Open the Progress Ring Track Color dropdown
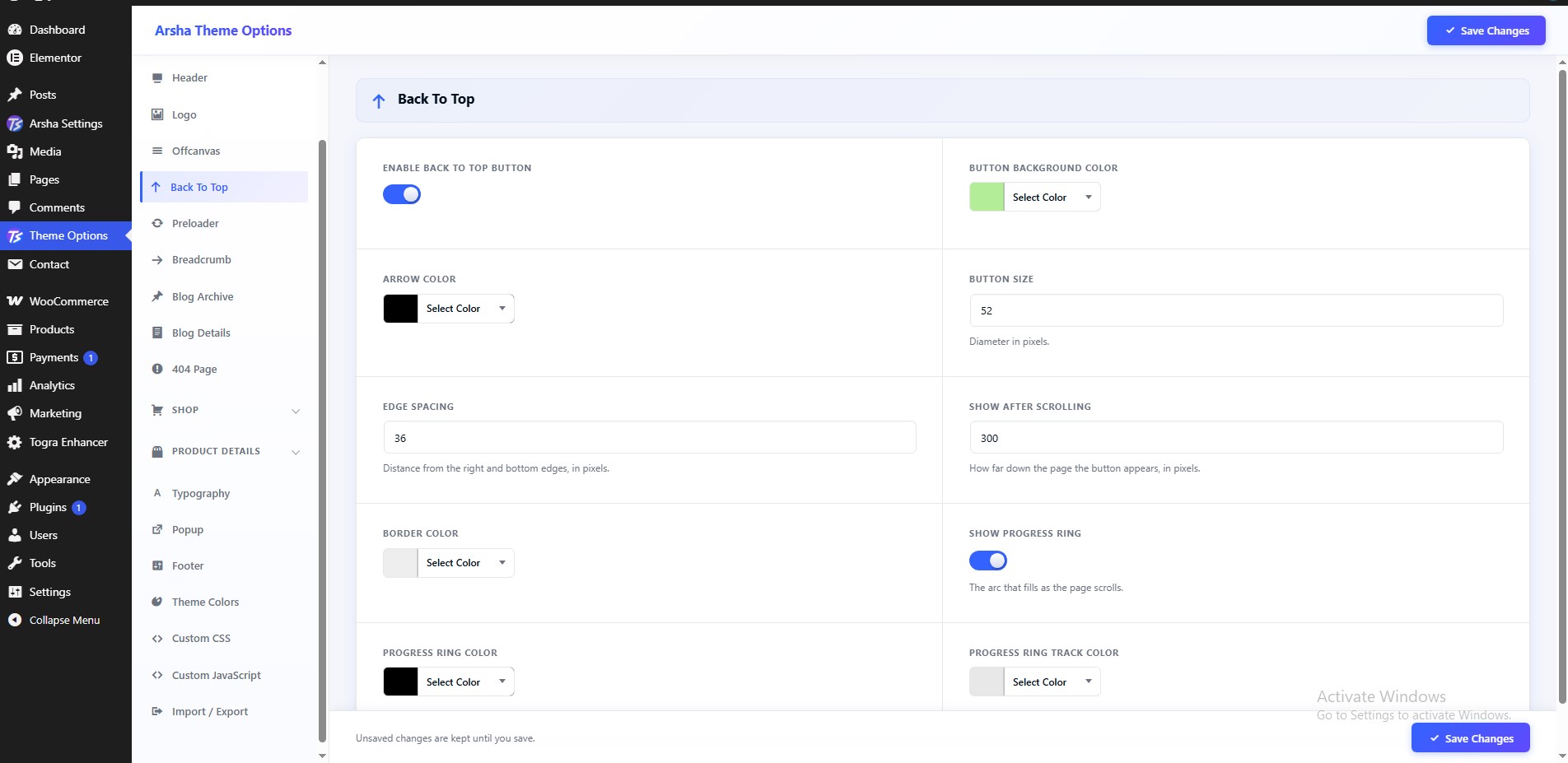 tap(1052, 682)
